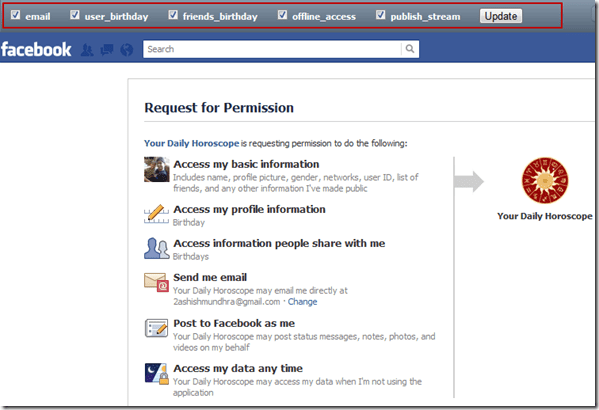
Task: Click the people share silhouettes icon
Action: click(x=156, y=248)
